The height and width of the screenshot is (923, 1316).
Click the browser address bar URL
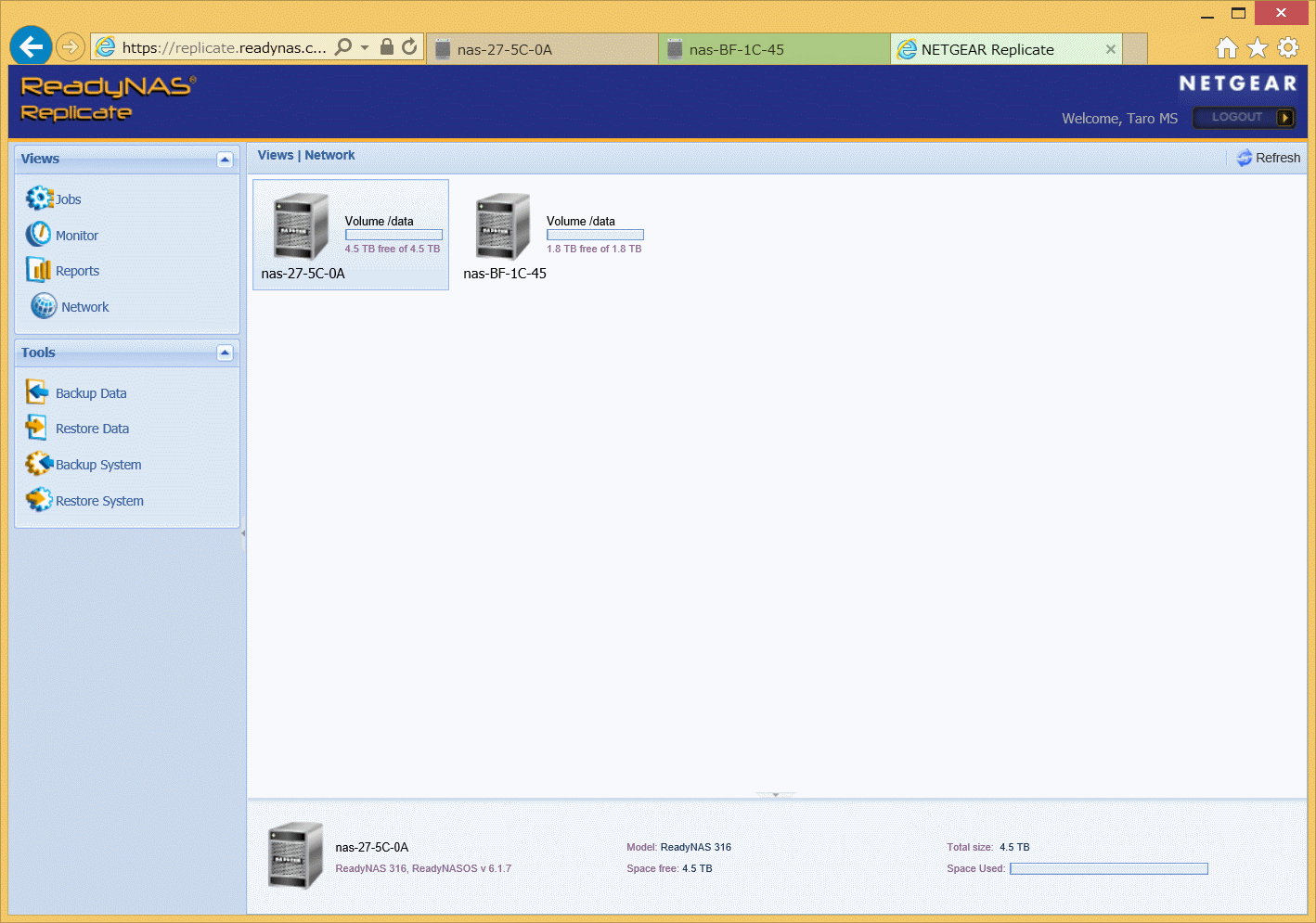click(x=224, y=48)
